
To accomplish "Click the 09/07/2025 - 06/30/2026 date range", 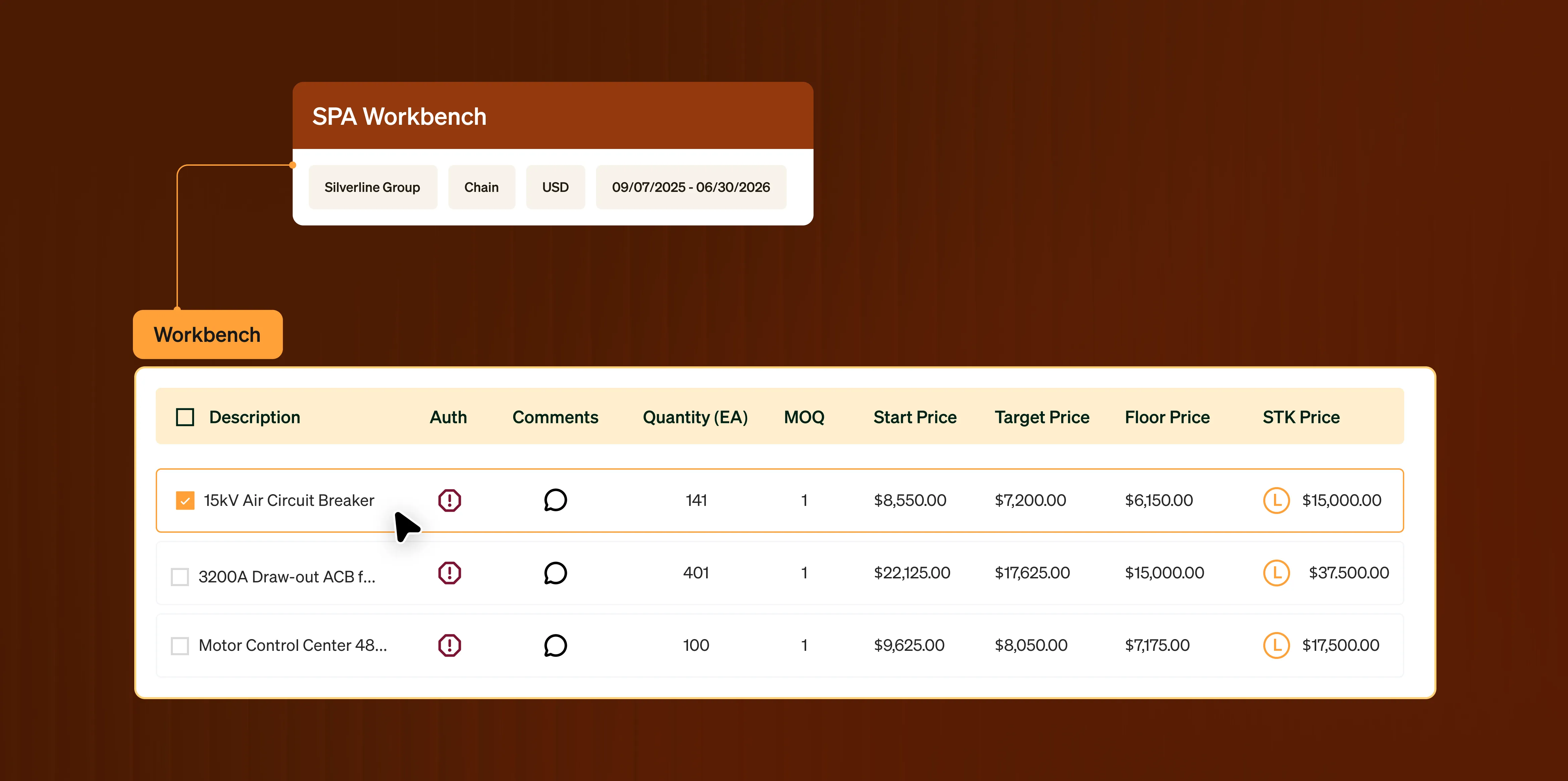I will point(690,187).
